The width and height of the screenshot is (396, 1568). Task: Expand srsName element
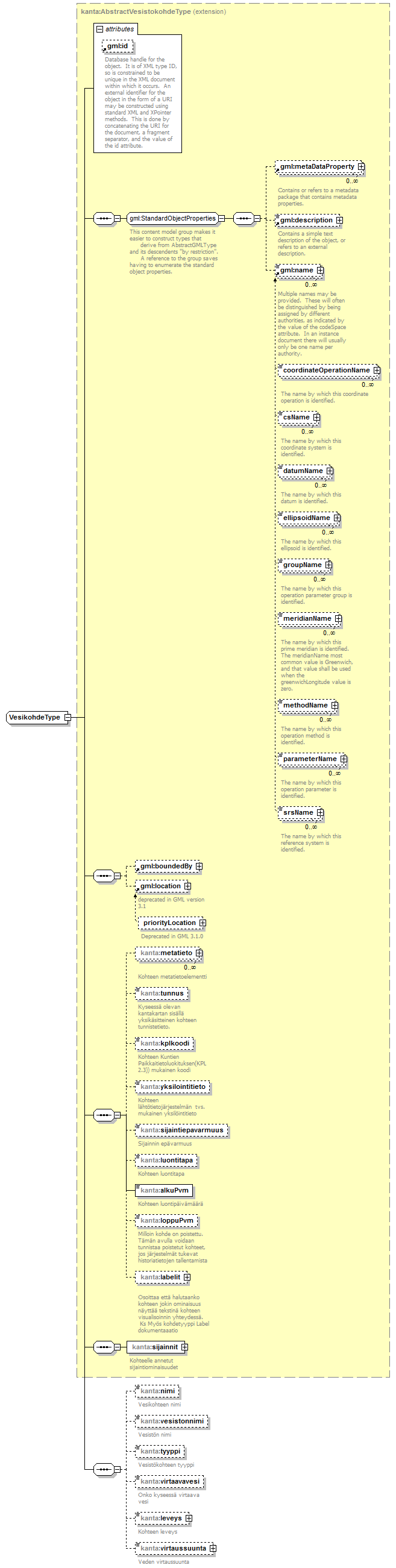pos(320,812)
